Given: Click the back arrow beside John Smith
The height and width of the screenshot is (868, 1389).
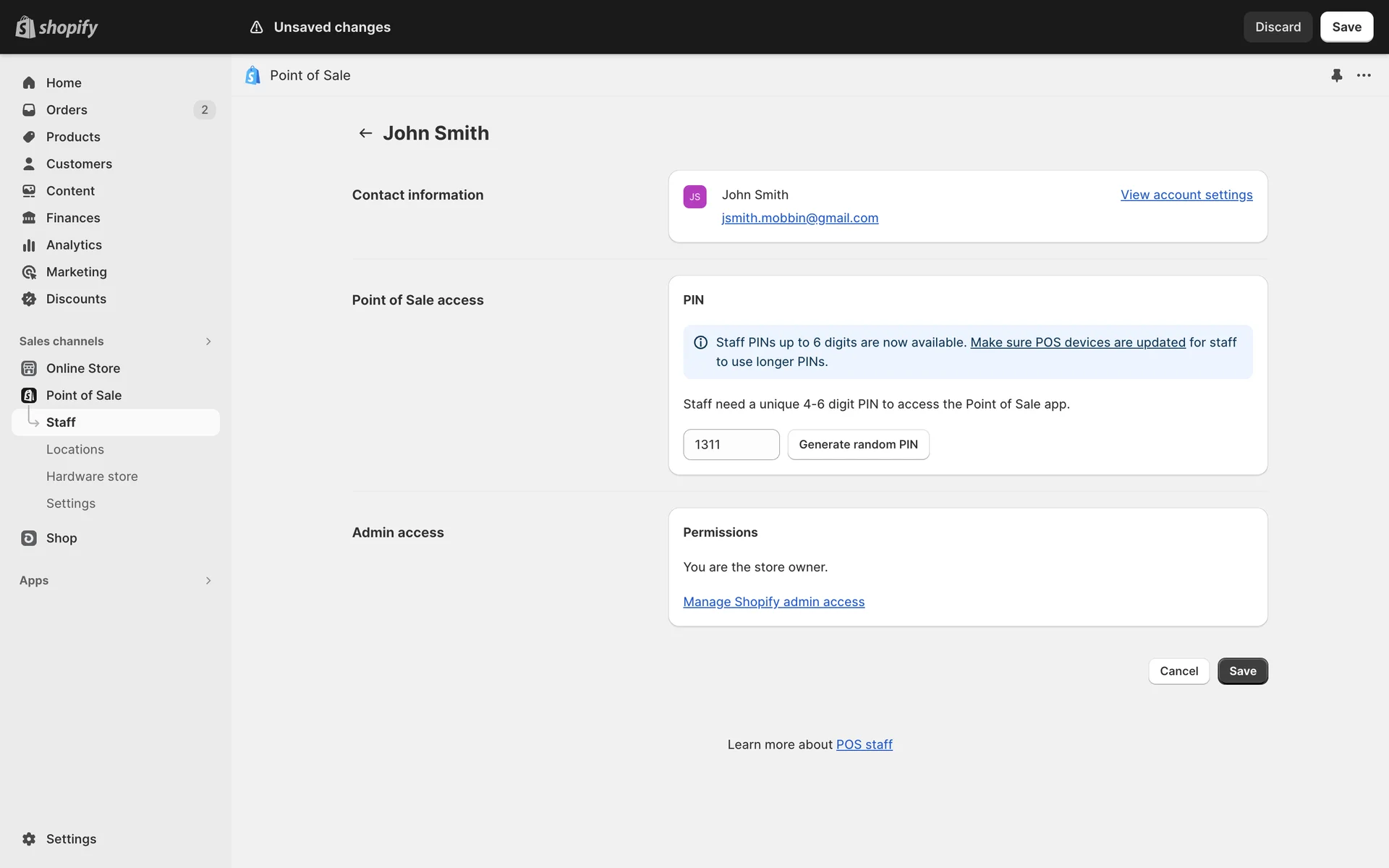Looking at the screenshot, I should 365,133.
